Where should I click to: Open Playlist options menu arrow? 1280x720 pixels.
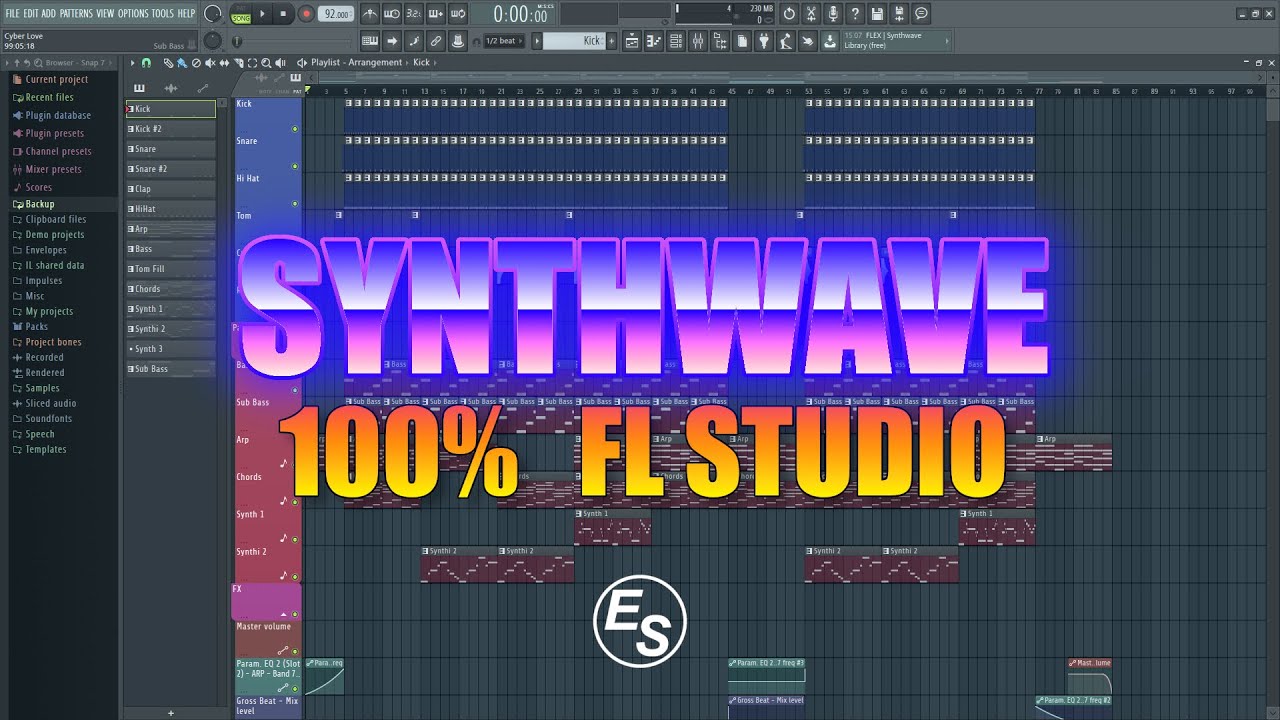(132, 62)
